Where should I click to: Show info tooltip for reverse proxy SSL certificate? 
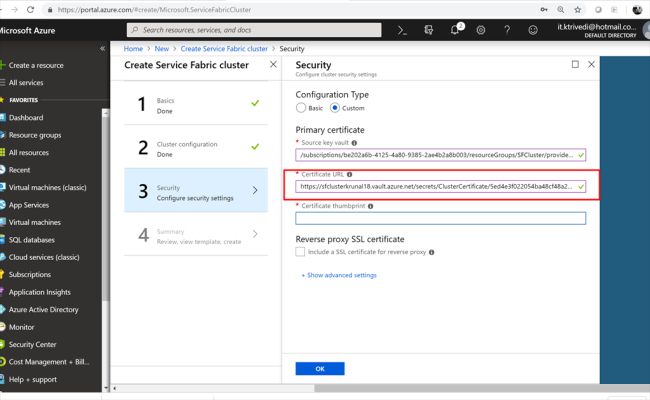[432, 252]
